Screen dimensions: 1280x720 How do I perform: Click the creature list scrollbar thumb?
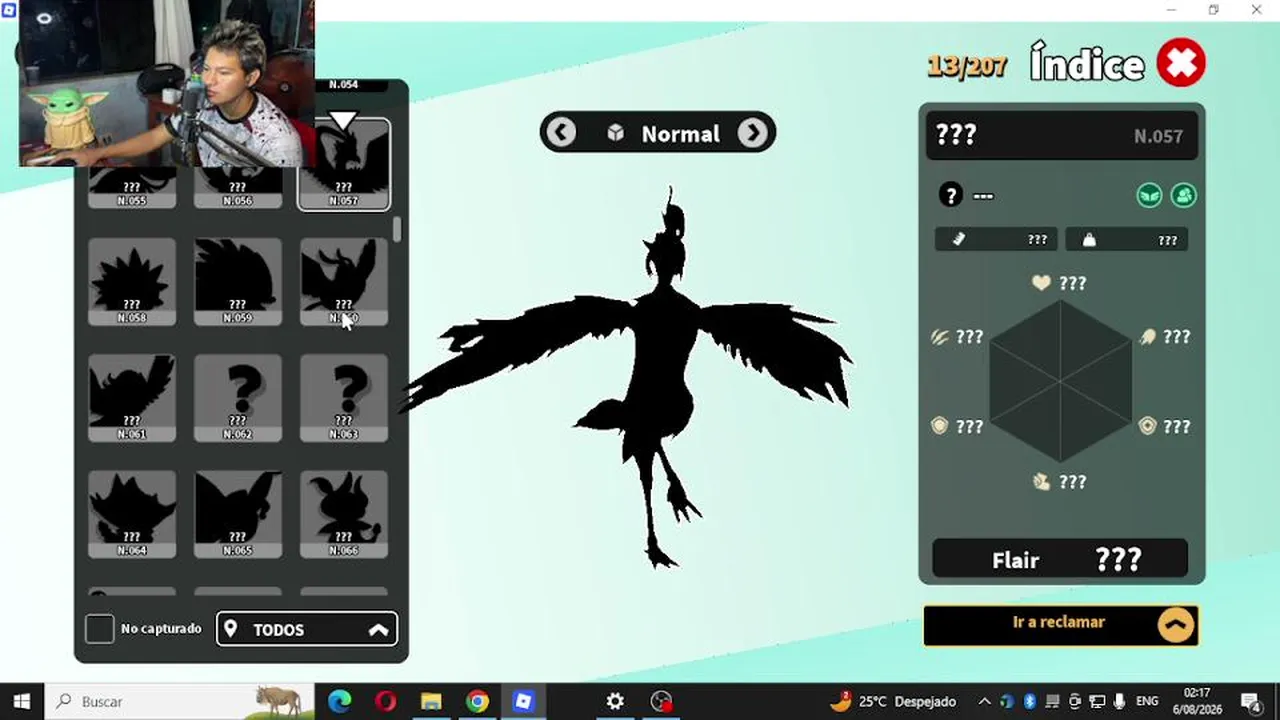pos(397,229)
